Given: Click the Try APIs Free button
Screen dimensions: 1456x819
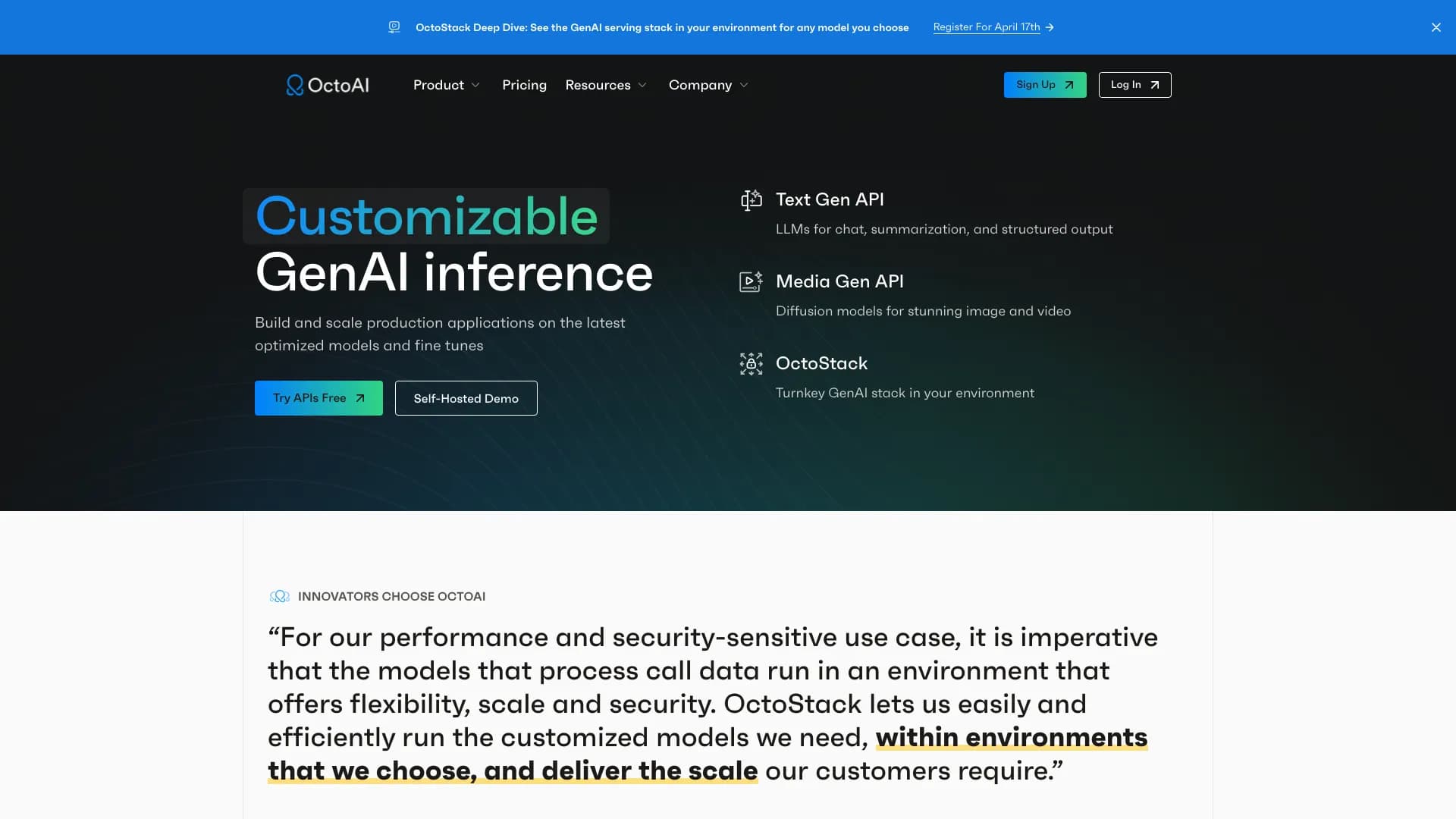Looking at the screenshot, I should (318, 398).
